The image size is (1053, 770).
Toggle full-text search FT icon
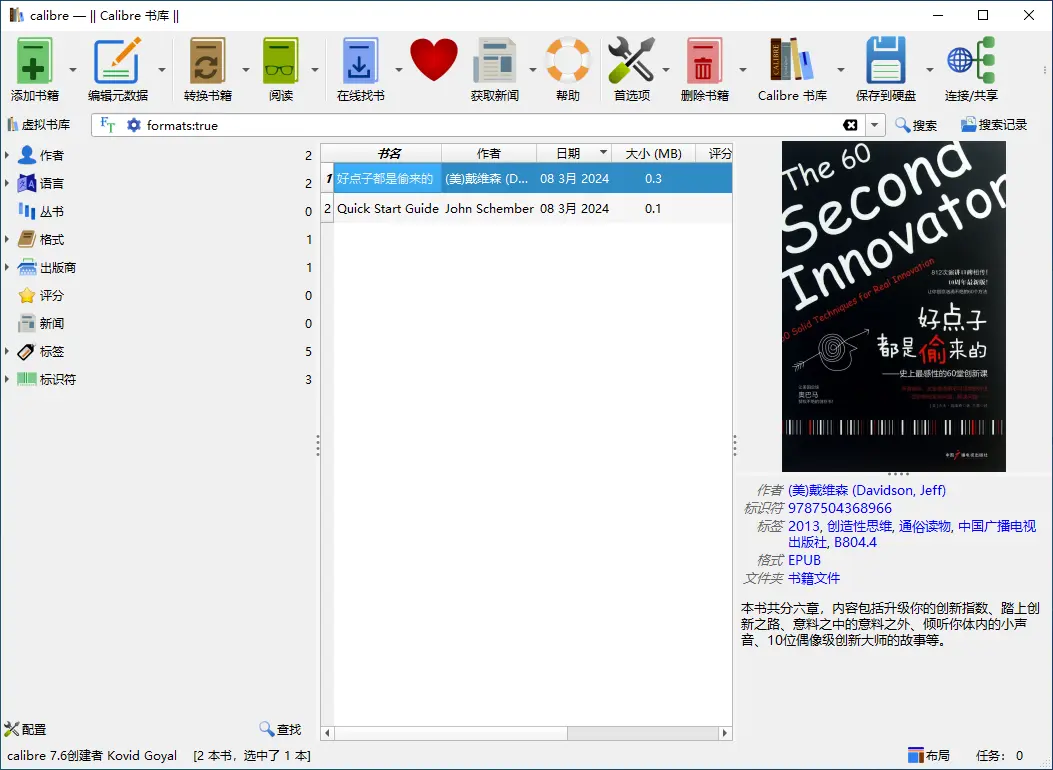(108, 125)
